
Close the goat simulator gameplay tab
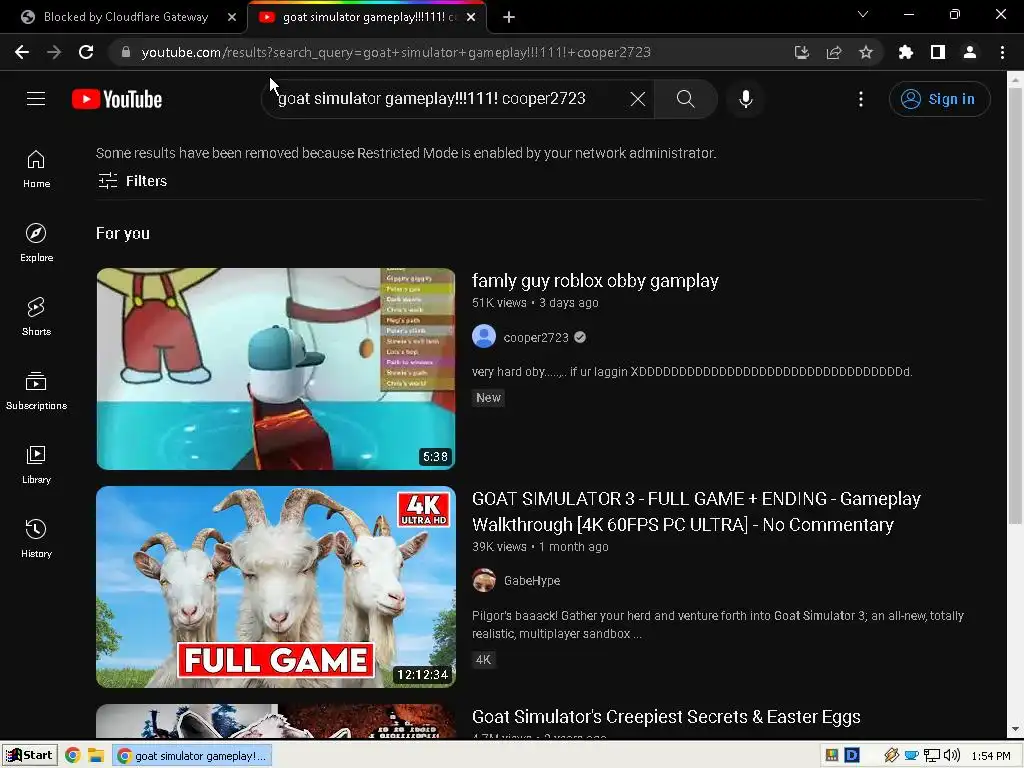click(x=471, y=17)
